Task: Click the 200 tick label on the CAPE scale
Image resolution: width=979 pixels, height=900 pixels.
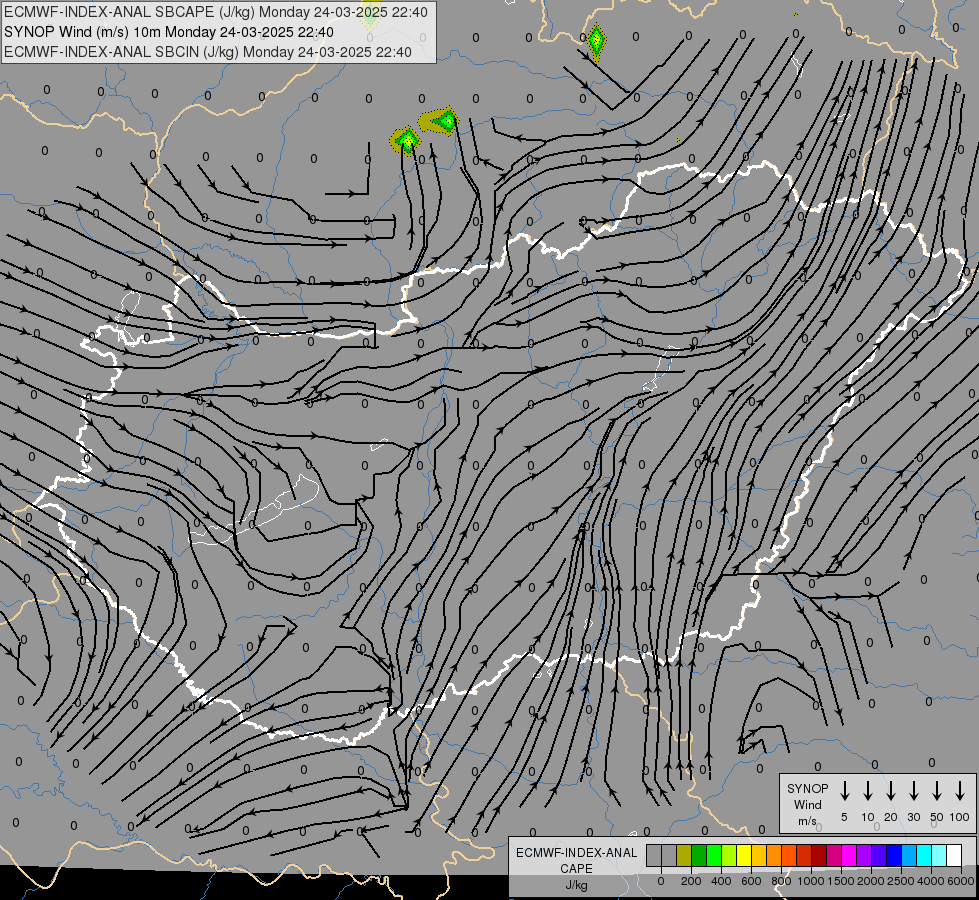Action: (x=691, y=881)
